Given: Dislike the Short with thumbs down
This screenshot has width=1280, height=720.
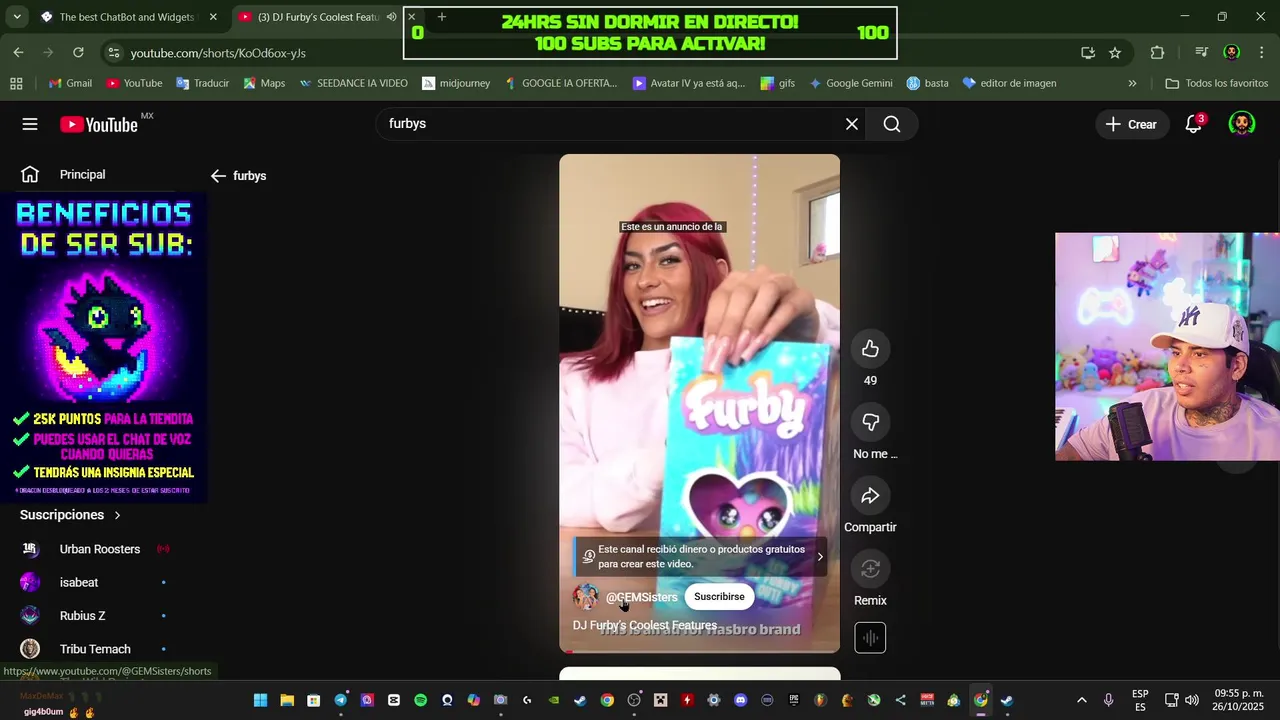Looking at the screenshot, I should pyautogui.click(x=870, y=422).
